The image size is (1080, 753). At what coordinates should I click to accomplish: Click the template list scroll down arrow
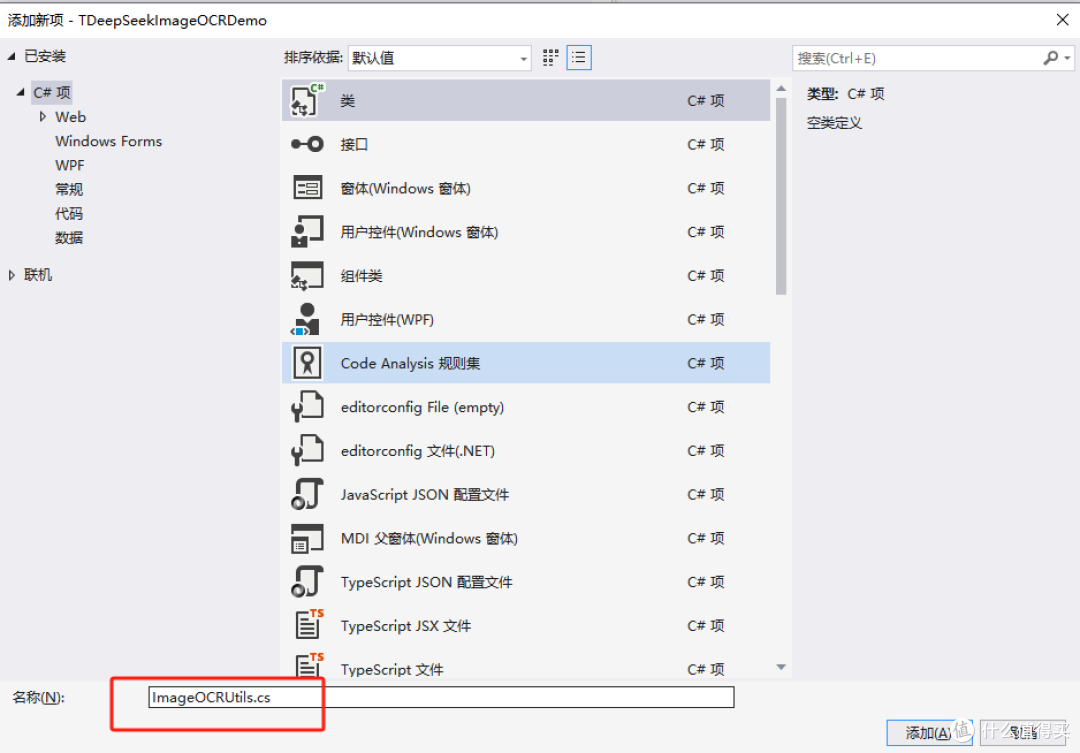(x=781, y=667)
